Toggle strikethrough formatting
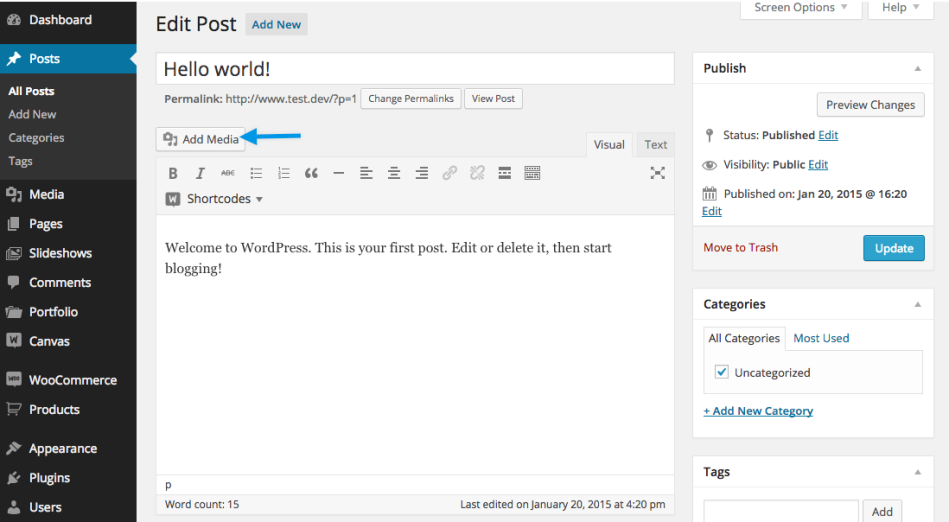 tap(228, 173)
